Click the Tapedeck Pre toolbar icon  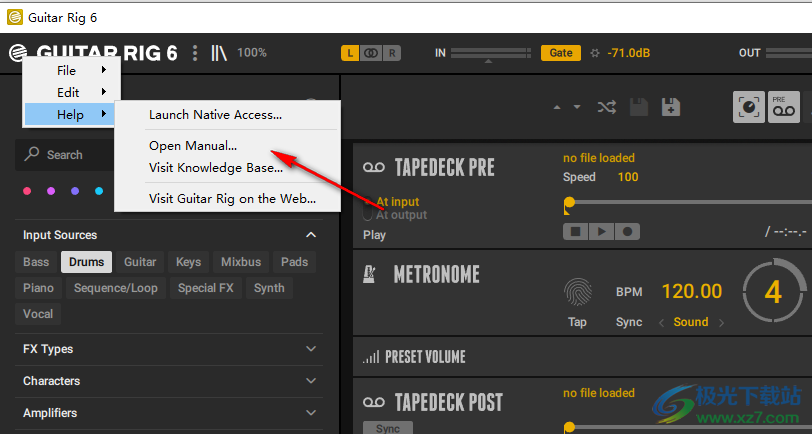(783, 107)
